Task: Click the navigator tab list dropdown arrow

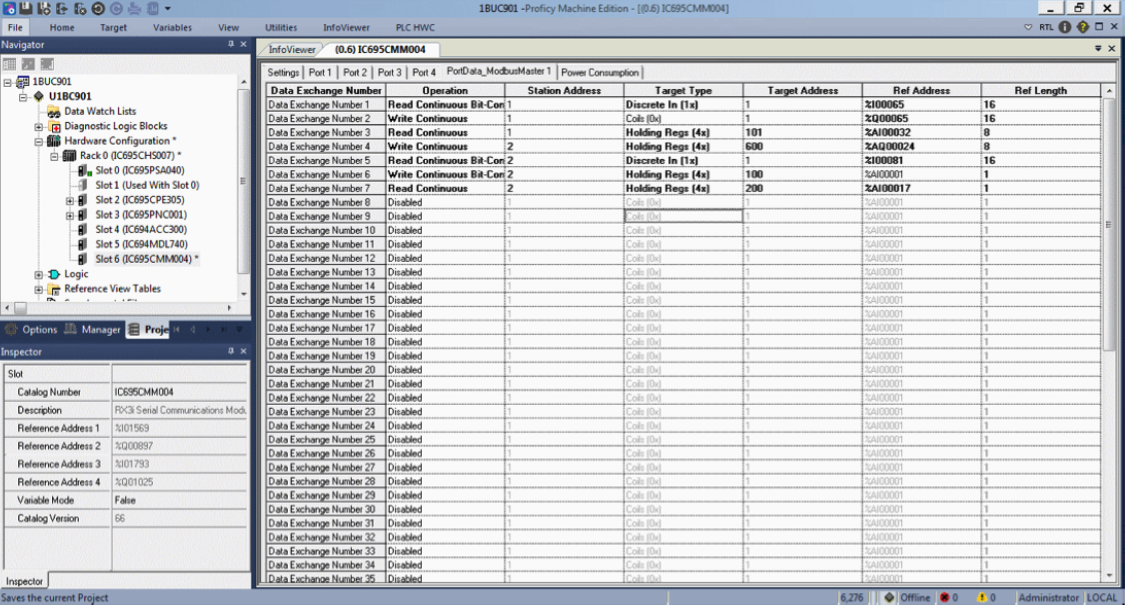Action: click(240, 329)
